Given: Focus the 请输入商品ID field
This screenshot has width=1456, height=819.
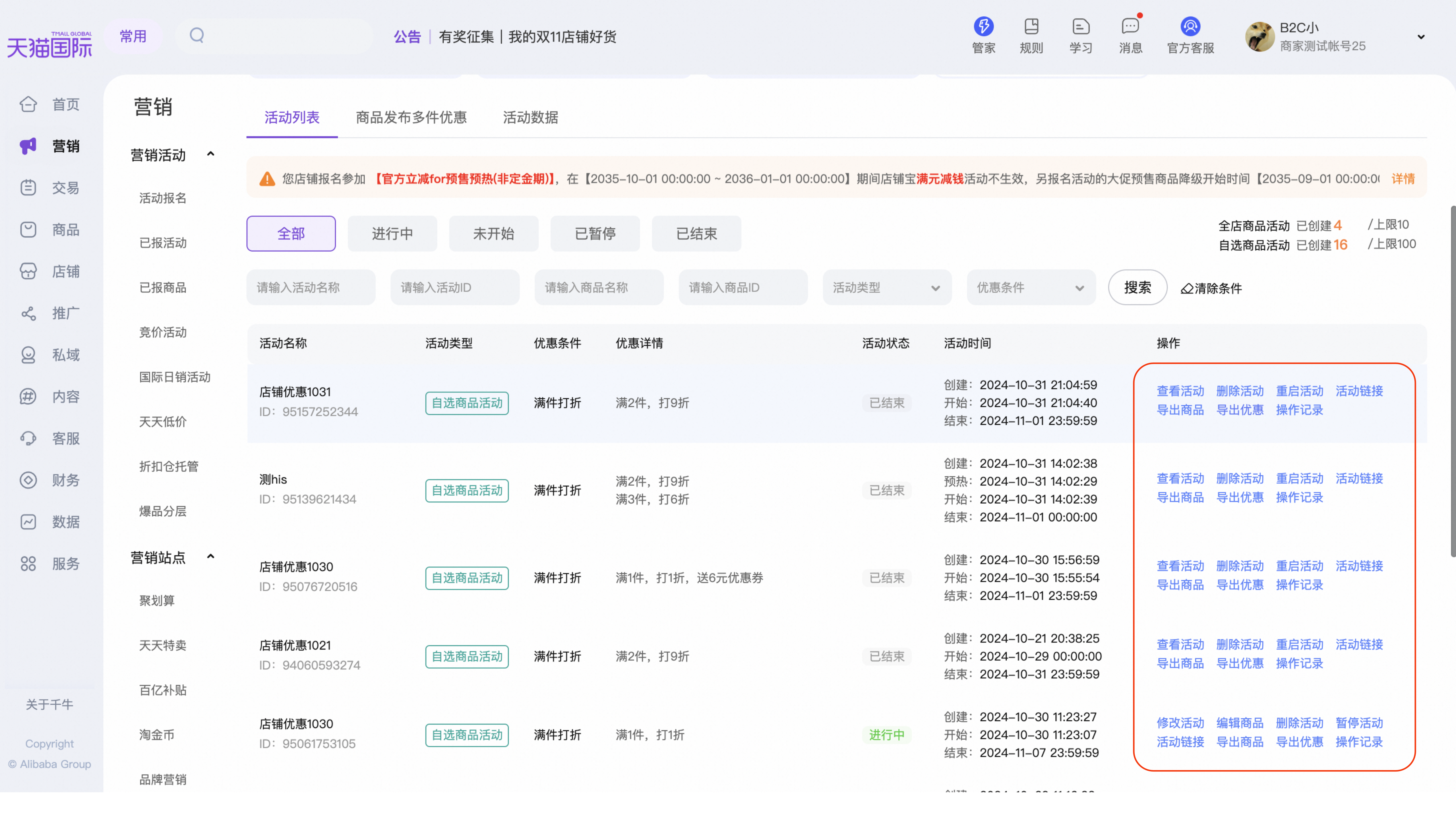Looking at the screenshot, I should pos(743,288).
